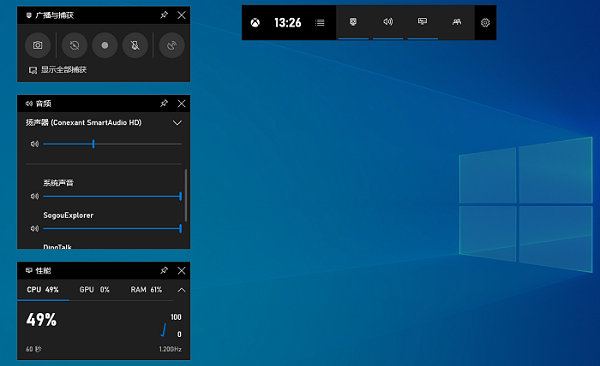Screen dimensions: 600x366
Task: Open the widget menu list icon
Action: click(x=320, y=23)
